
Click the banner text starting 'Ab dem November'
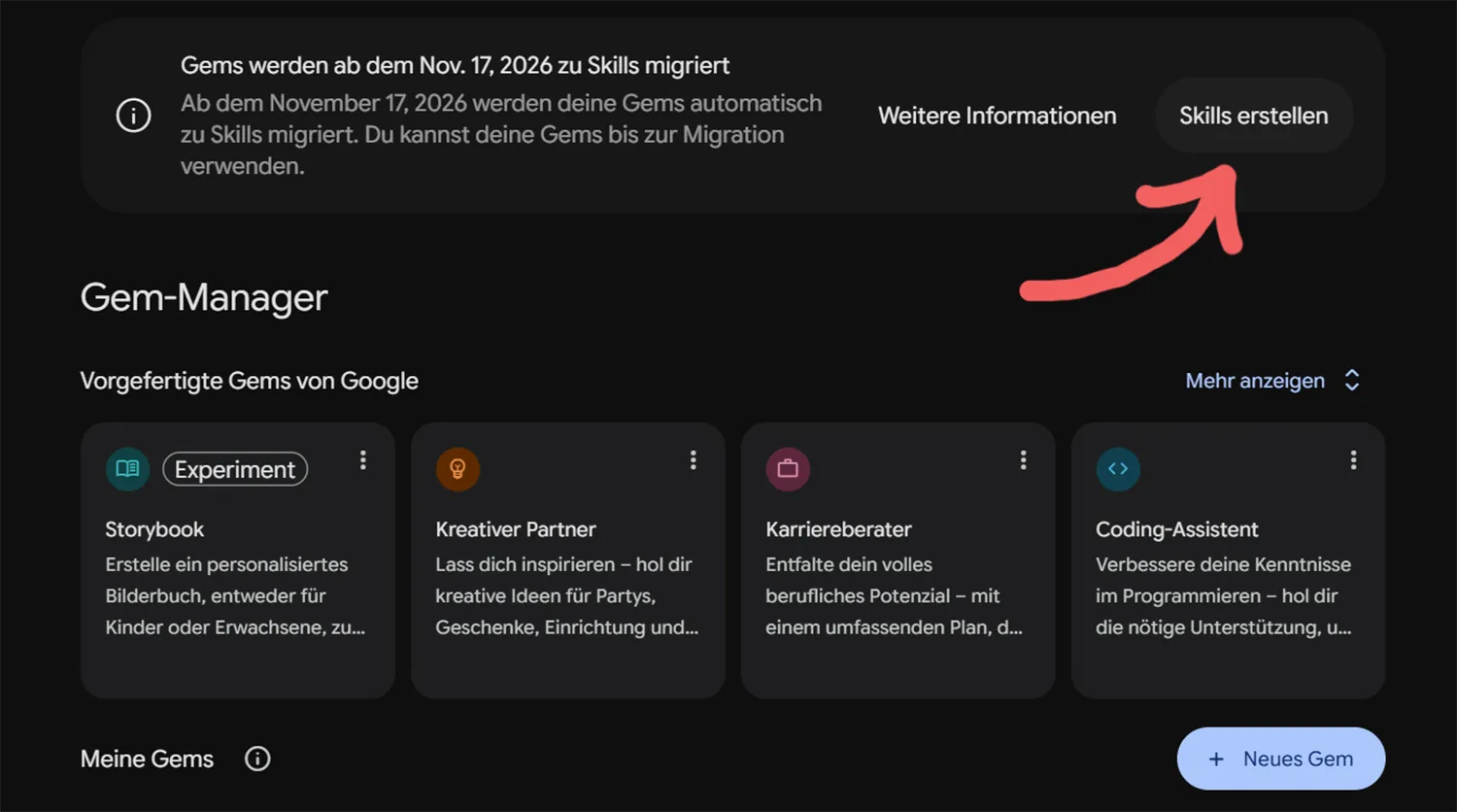[501, 134]
